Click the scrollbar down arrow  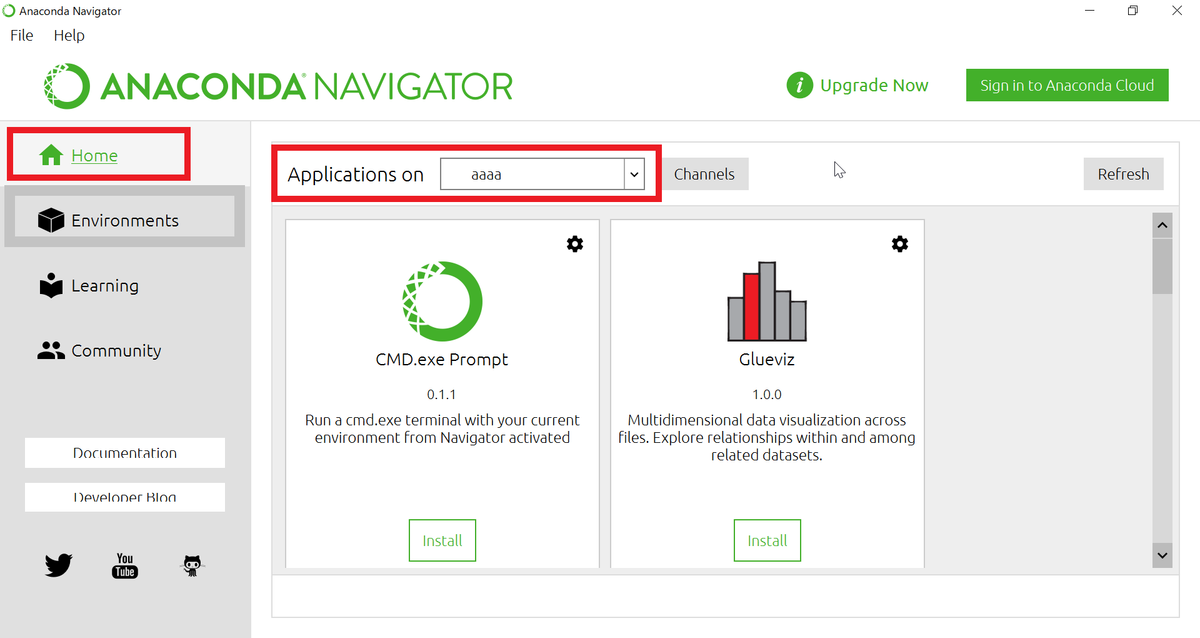tap(1162, 555)
